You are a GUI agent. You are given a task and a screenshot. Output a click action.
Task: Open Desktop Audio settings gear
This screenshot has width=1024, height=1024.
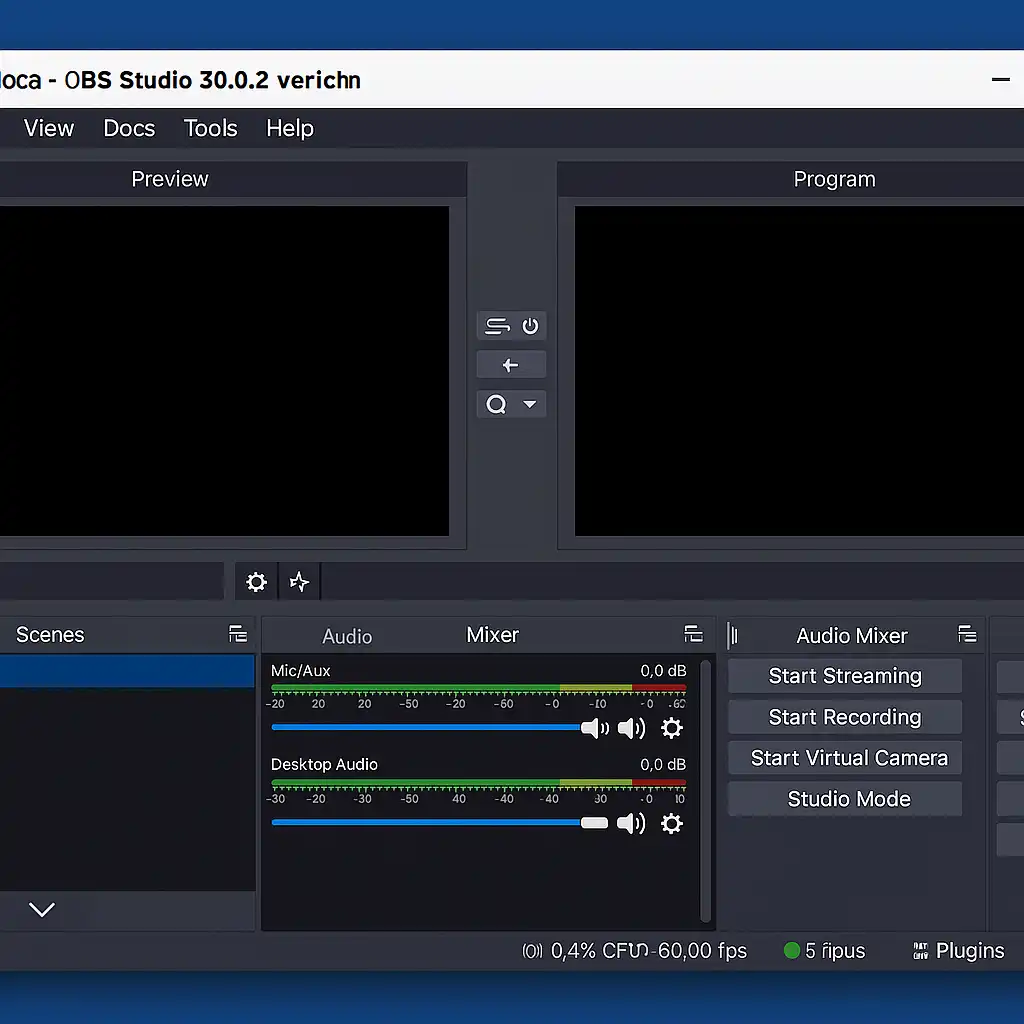click(671, 824)
